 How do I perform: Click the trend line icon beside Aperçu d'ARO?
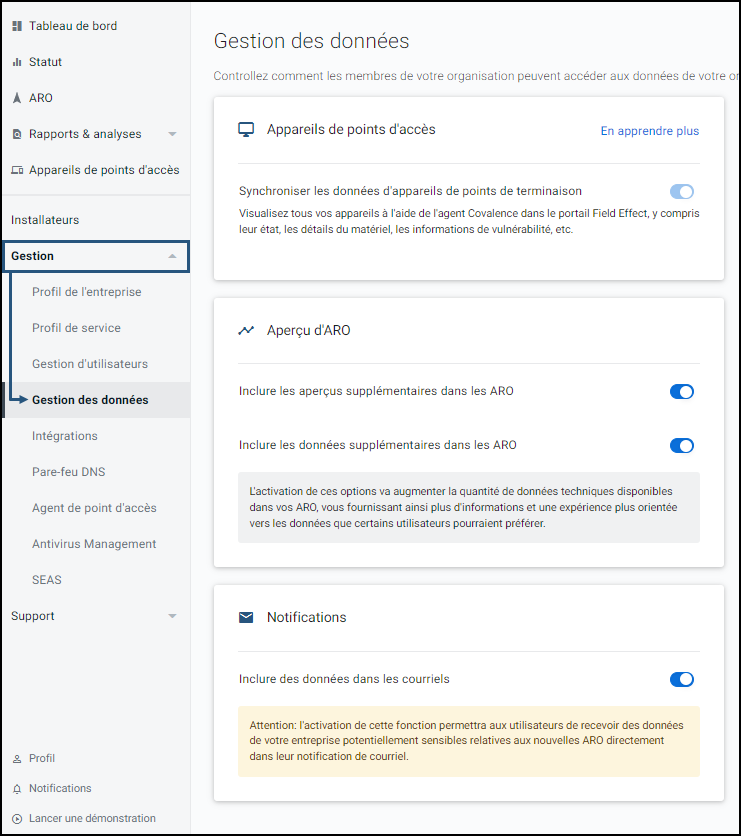[x=246, y=331]
